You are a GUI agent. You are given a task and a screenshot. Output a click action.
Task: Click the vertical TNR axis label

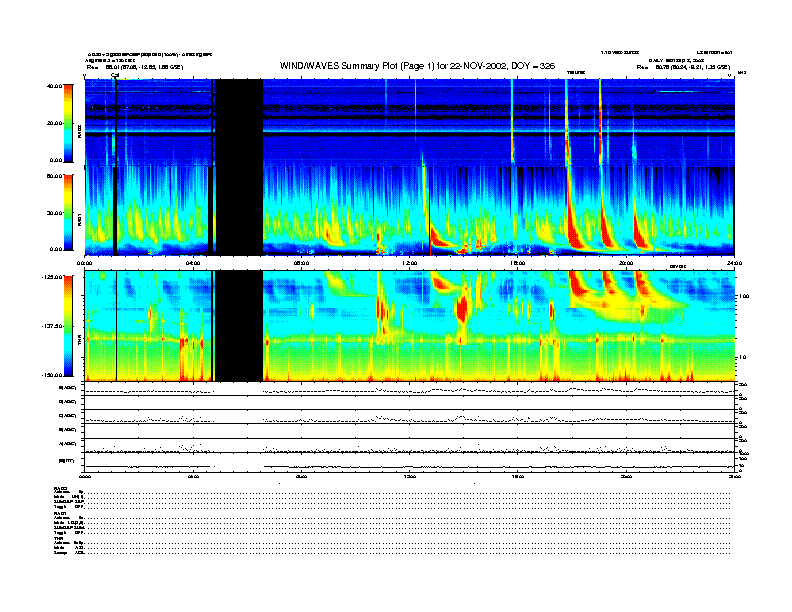[x=79, y=342]
